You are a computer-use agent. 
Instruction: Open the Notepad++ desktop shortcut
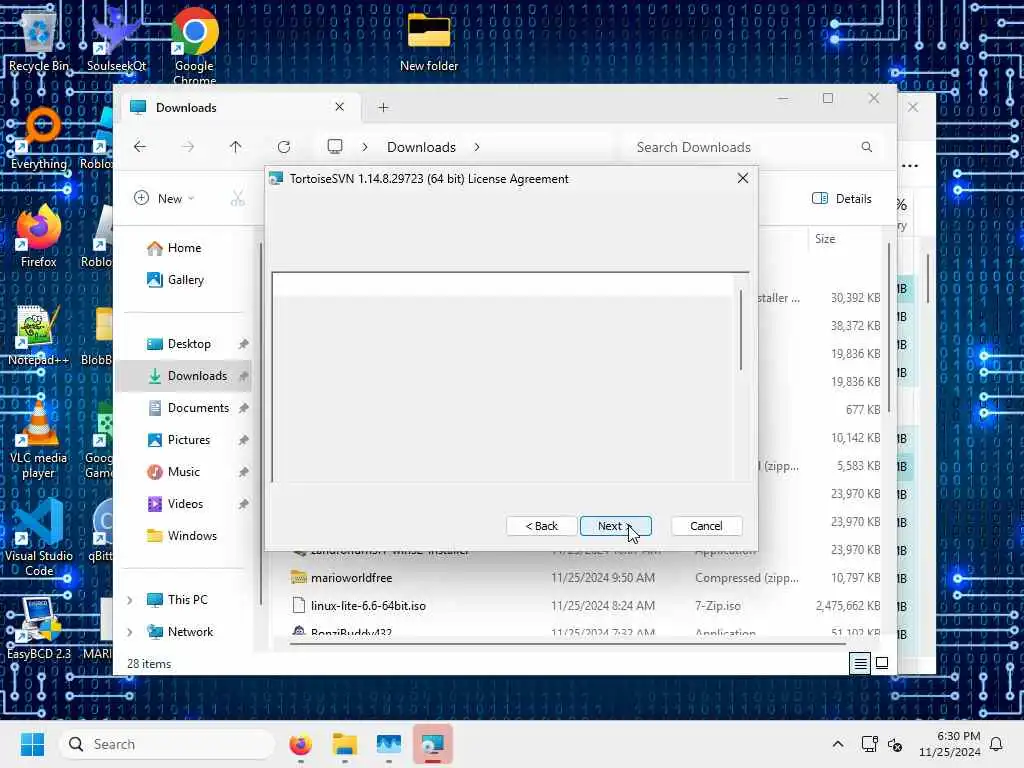(x=39, y=334)
